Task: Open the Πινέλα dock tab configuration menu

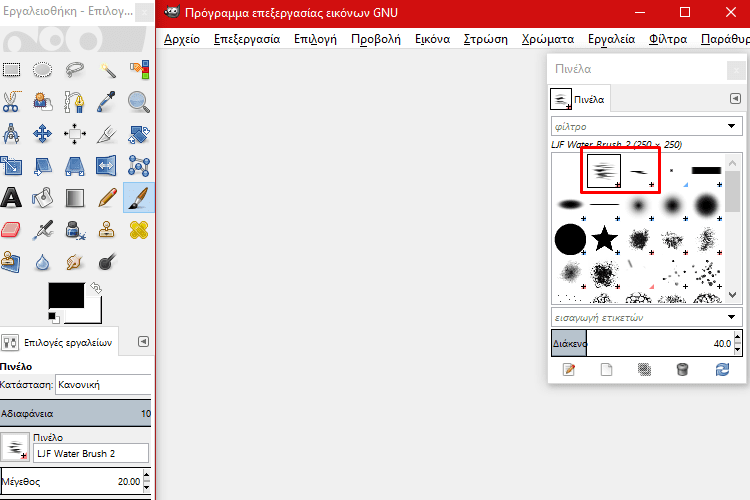Action: [735, 99]
